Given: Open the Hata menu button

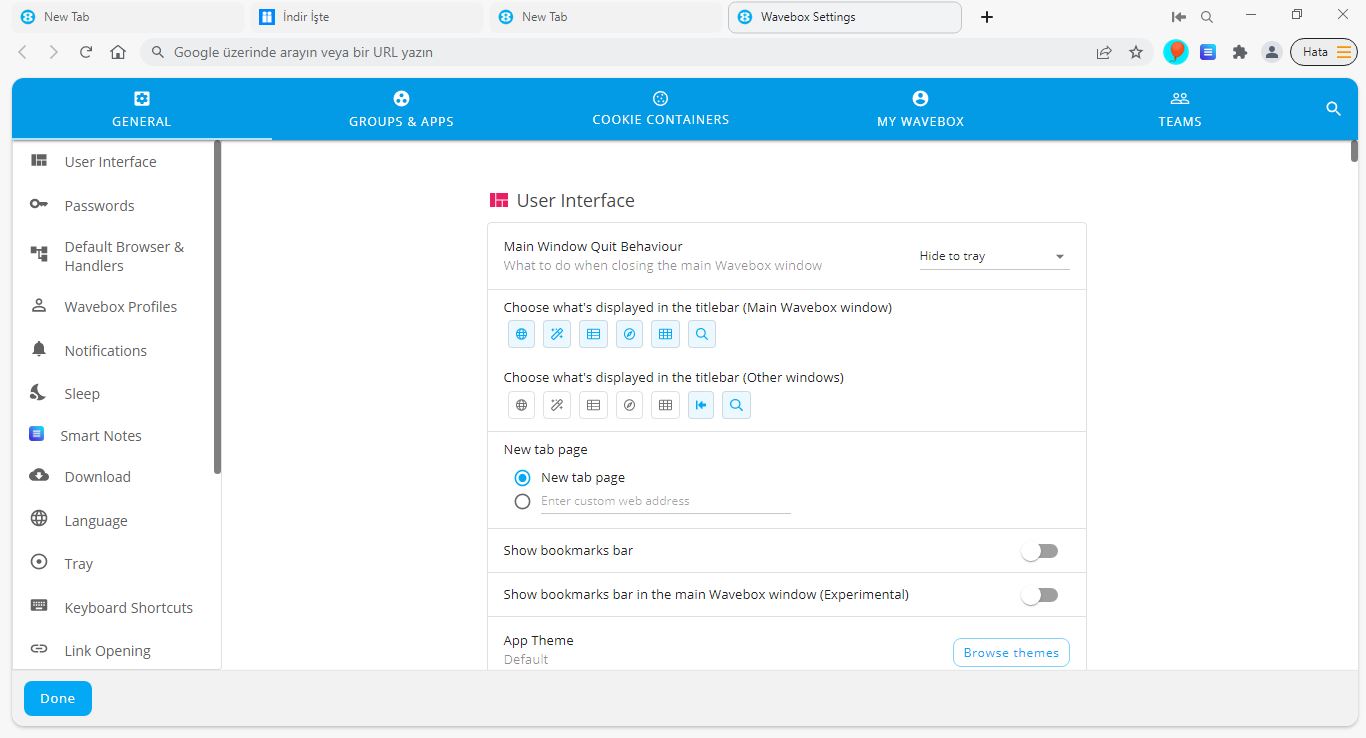Looking at the screenshot, I should (x=1324, y=52).
